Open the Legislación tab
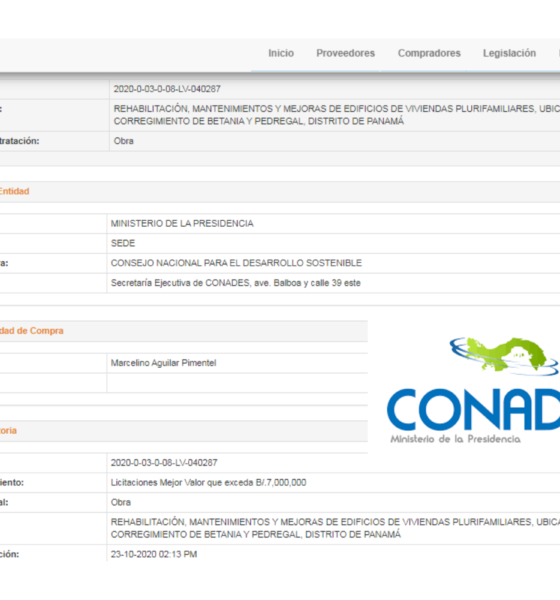 [509, 53]
